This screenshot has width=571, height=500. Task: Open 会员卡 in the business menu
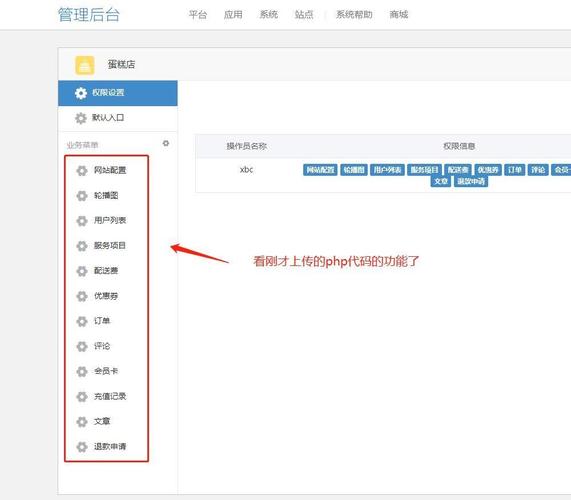click(106, 371)
